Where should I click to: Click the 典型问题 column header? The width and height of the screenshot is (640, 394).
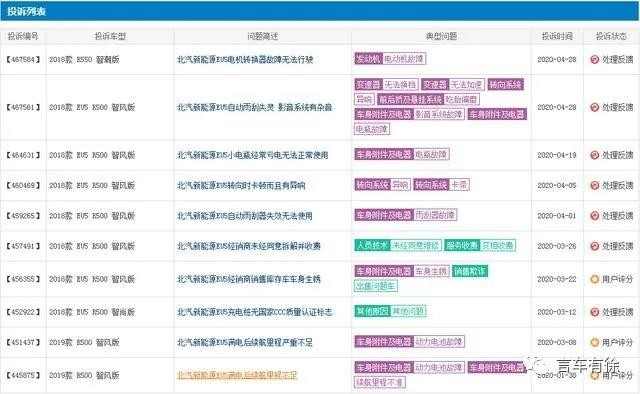(x=441, y=36)
